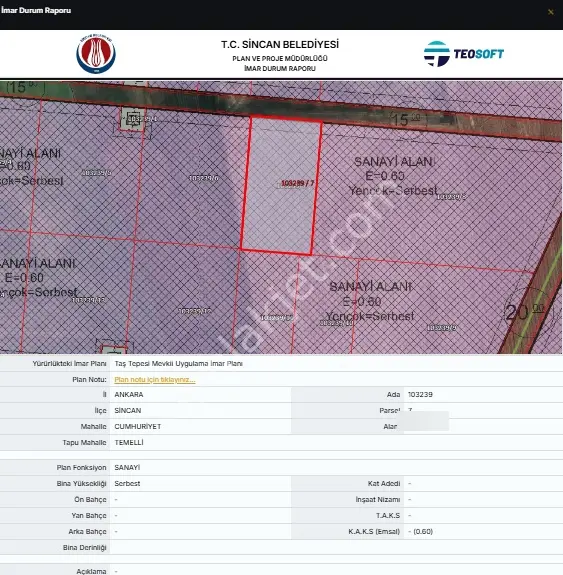Image resolution: width=563 pixels, height=575 pixels.
Task: Select the highlighted parcel 103239 / 7 on map
Action: click(x=281, y=185)
